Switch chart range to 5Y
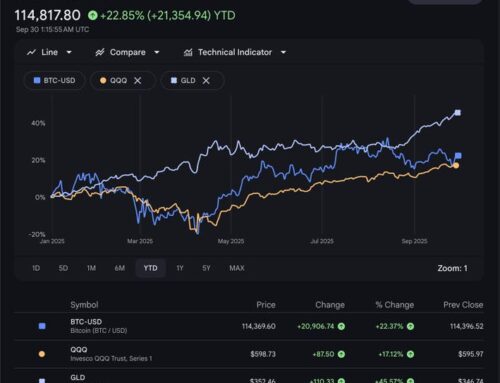This screenshot has width=500, height=383. pos(206,268)
